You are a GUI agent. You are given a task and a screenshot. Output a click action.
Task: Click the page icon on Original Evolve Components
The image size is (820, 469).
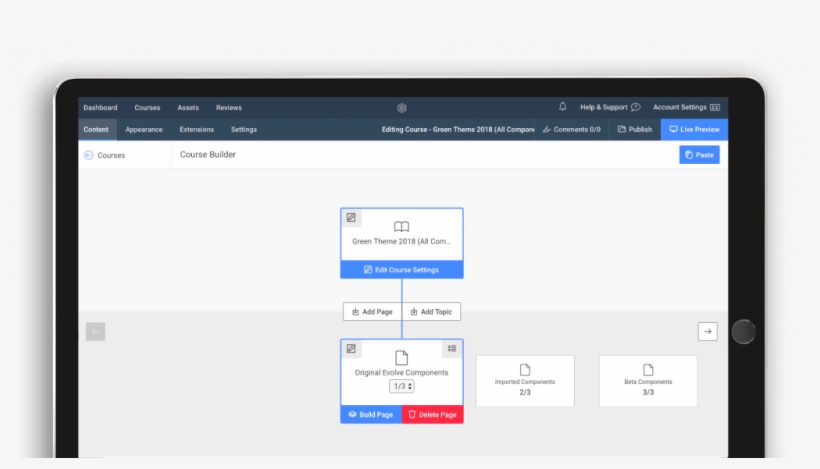(402, 358)
